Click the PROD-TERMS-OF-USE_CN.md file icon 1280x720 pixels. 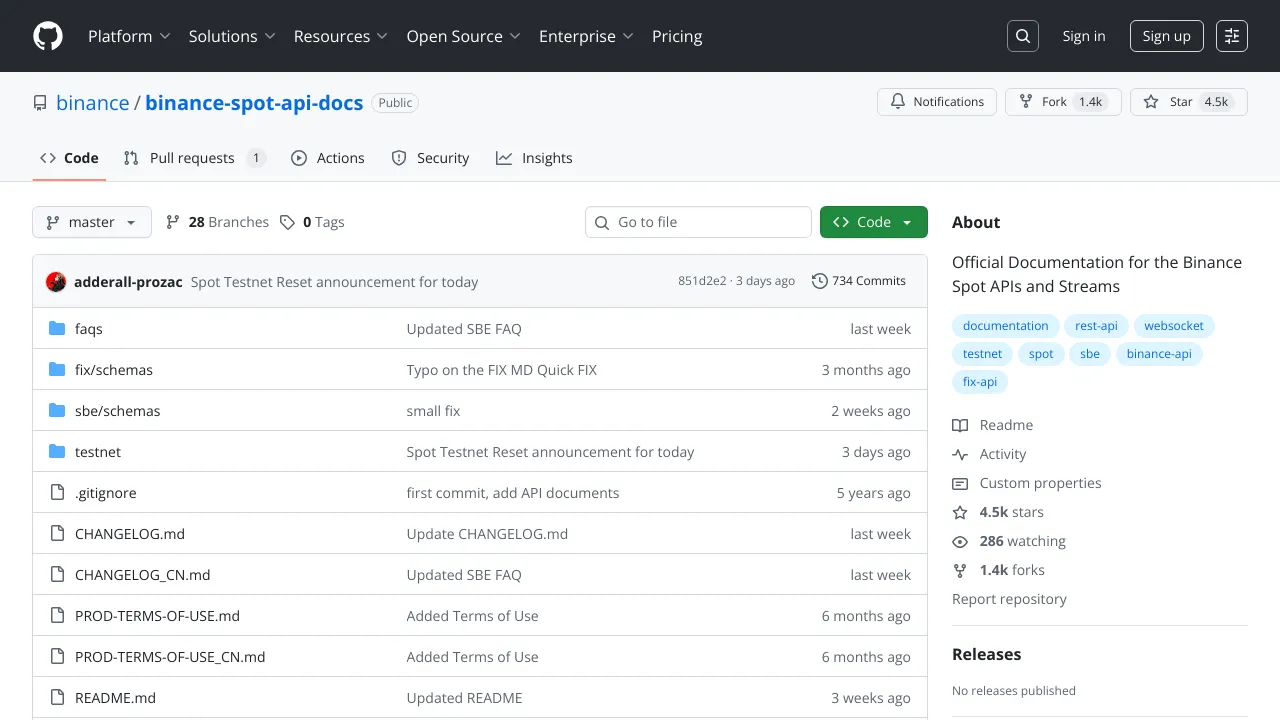click(x=57, y=656)
